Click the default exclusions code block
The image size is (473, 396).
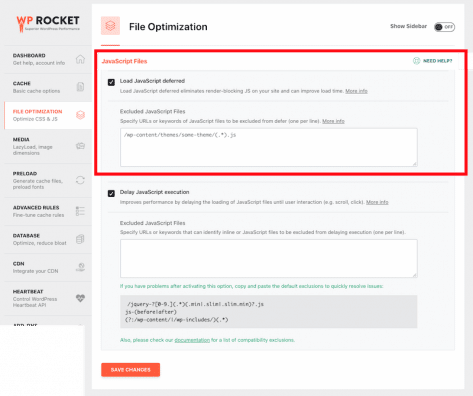tap(269, 312)
